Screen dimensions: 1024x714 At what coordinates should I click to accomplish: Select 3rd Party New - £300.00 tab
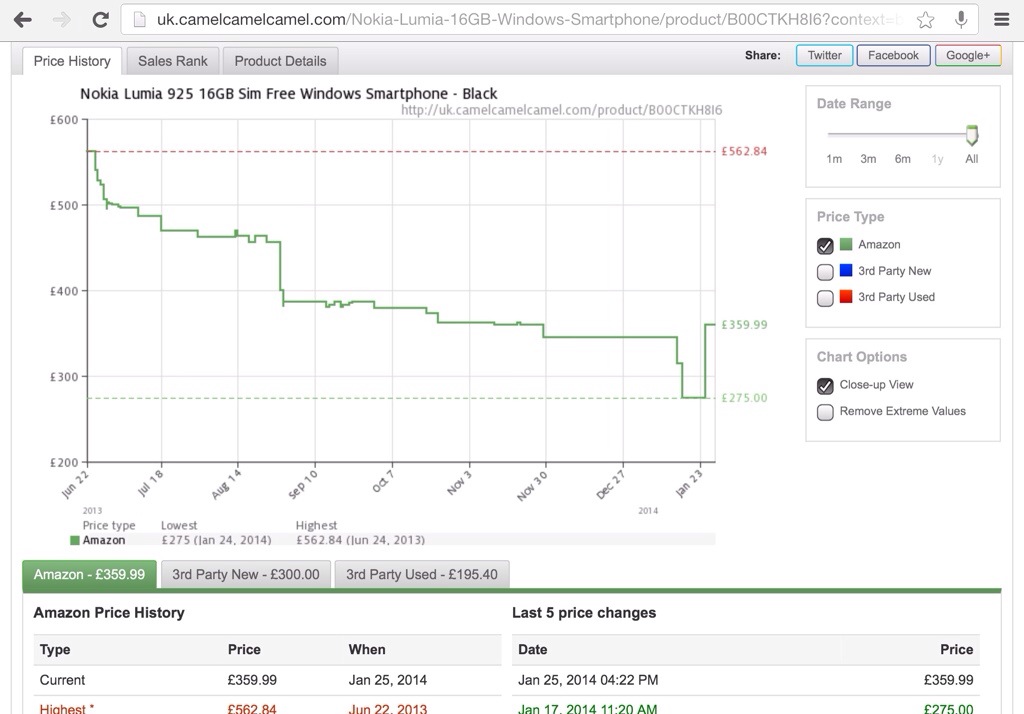coord(246,574)
